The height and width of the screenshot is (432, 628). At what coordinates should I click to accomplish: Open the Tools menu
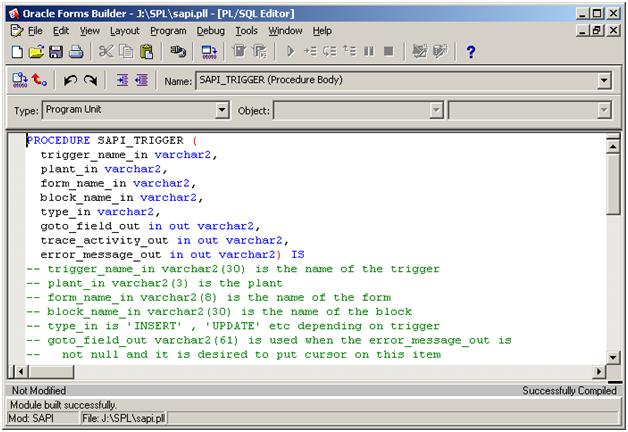246,31
